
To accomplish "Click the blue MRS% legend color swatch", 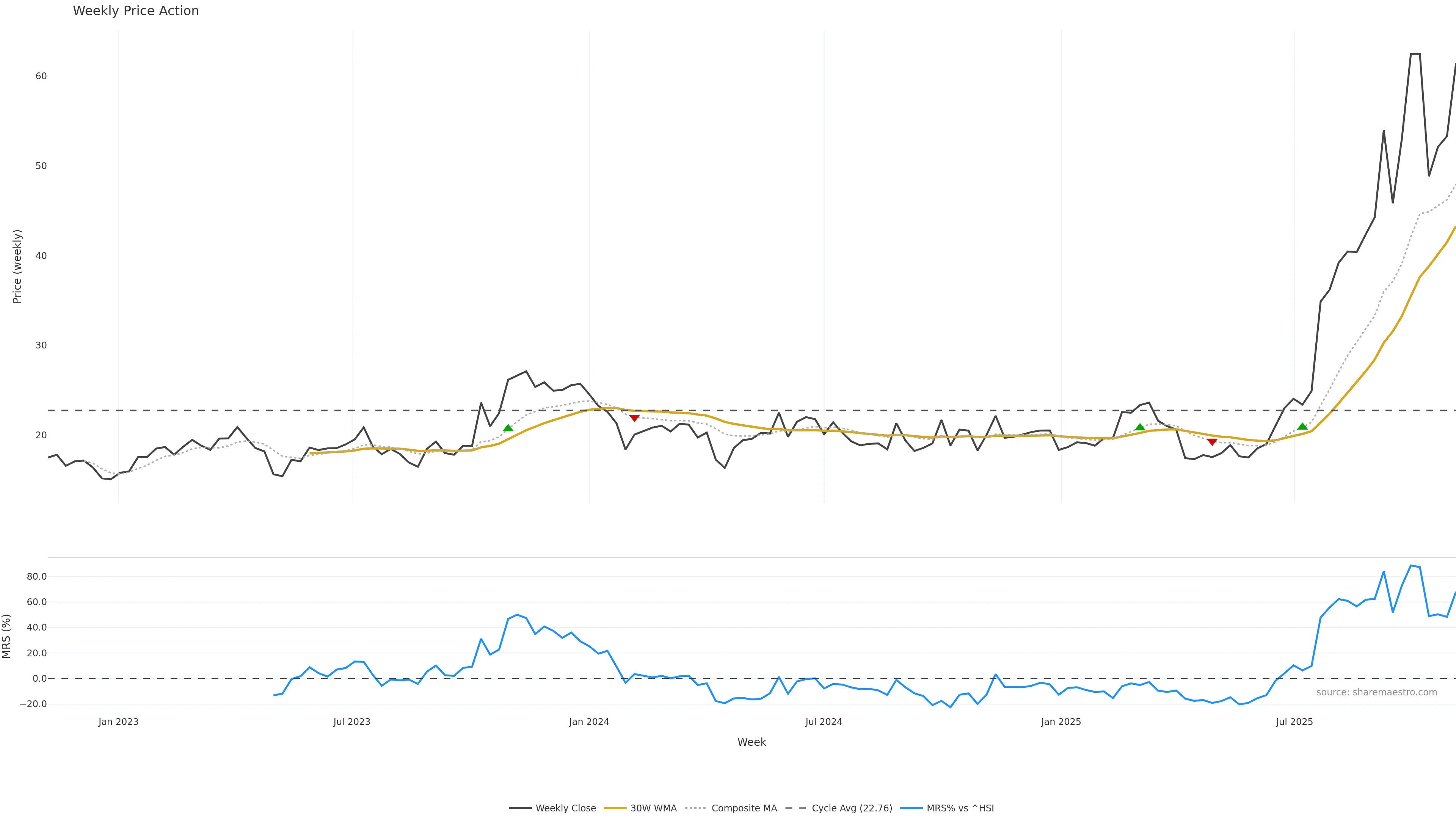I will [911, 808].
